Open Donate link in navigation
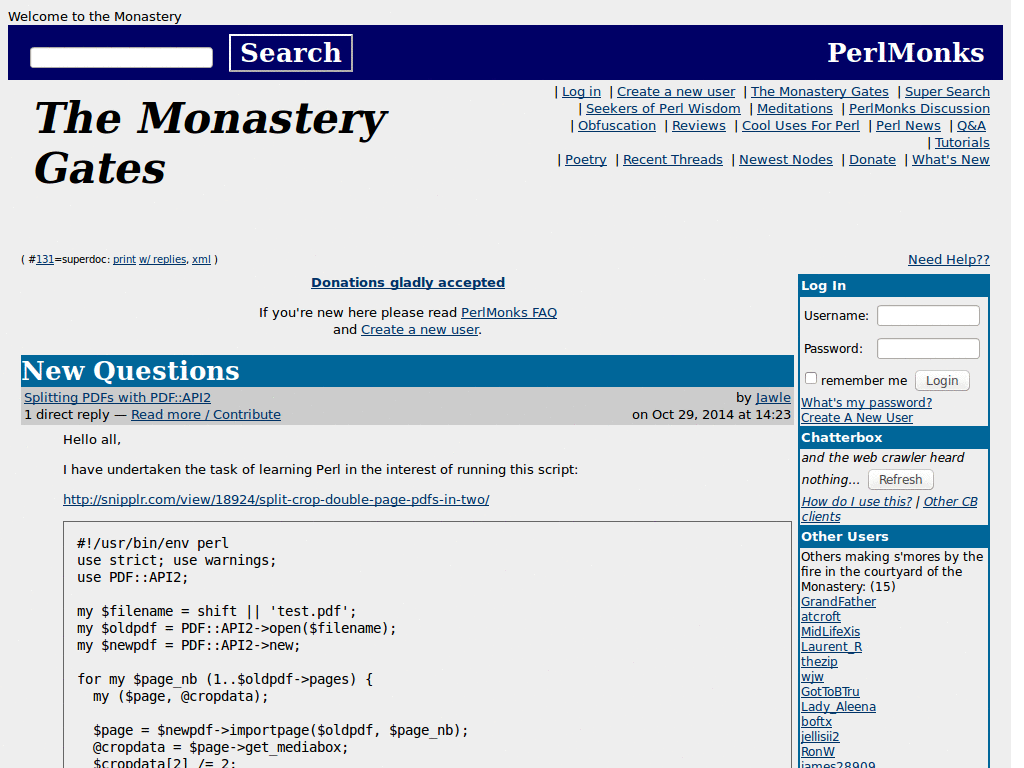Screen dimensions: 1024x768 pyautogui.click(x=872, y=159)
